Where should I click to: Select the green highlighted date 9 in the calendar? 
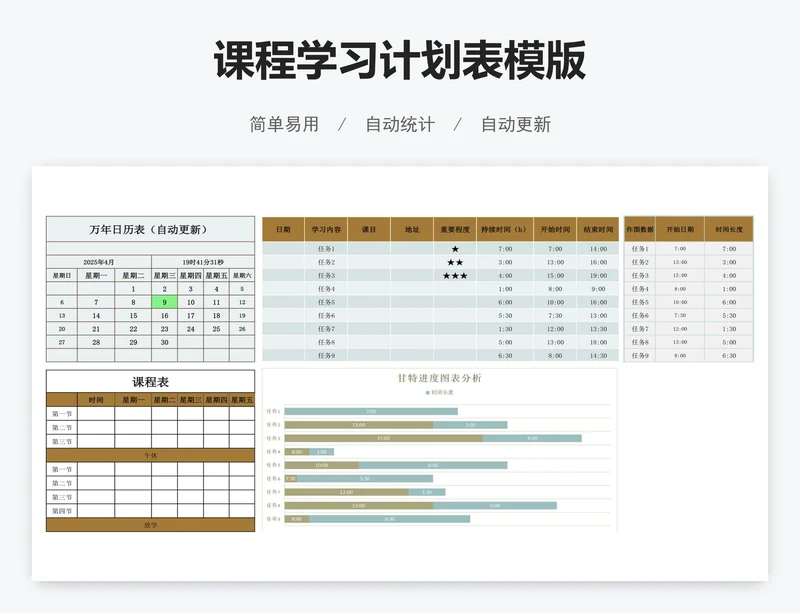coord(164,302)
